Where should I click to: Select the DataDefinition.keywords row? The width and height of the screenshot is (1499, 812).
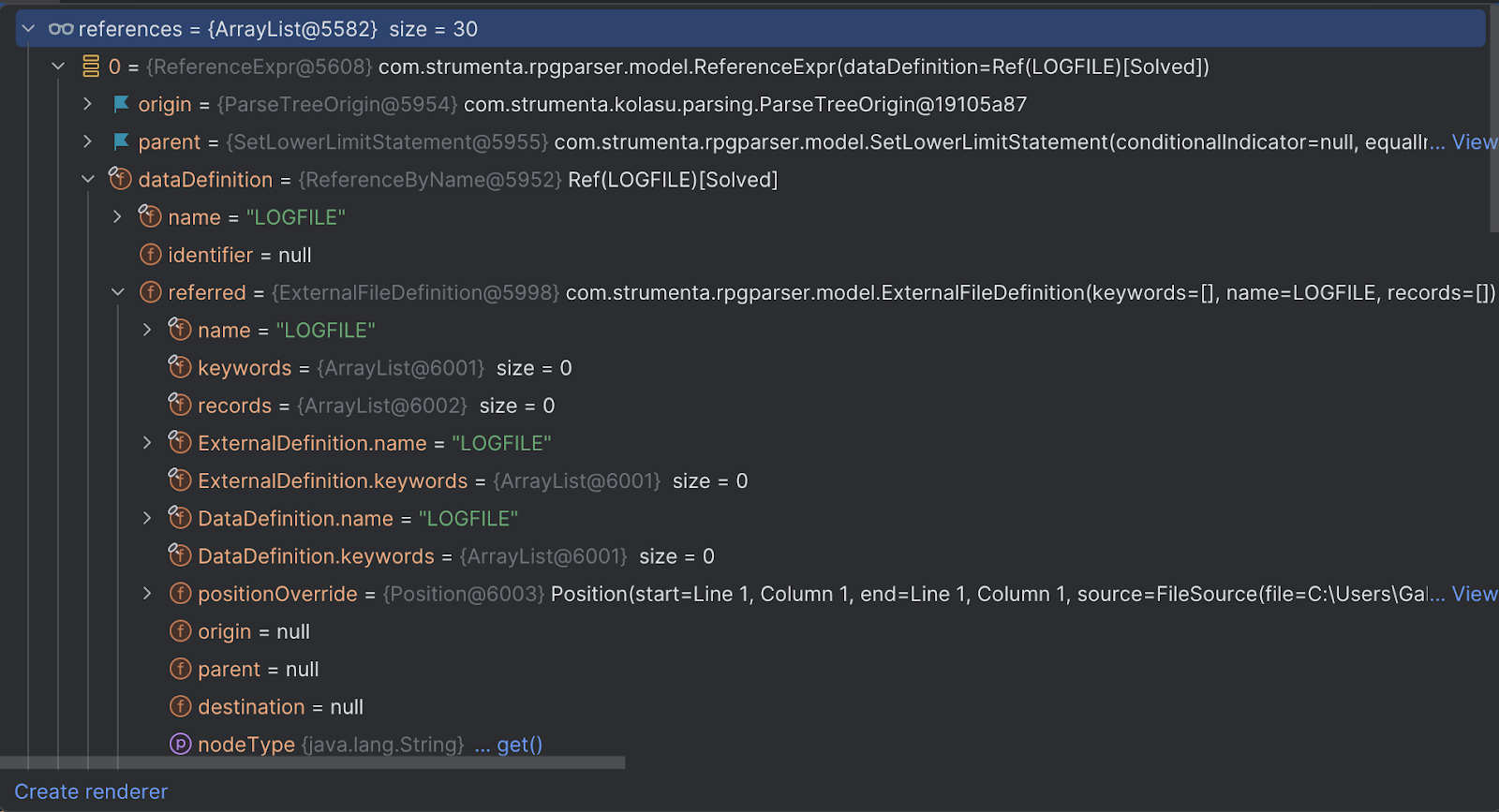coord(749,556)
